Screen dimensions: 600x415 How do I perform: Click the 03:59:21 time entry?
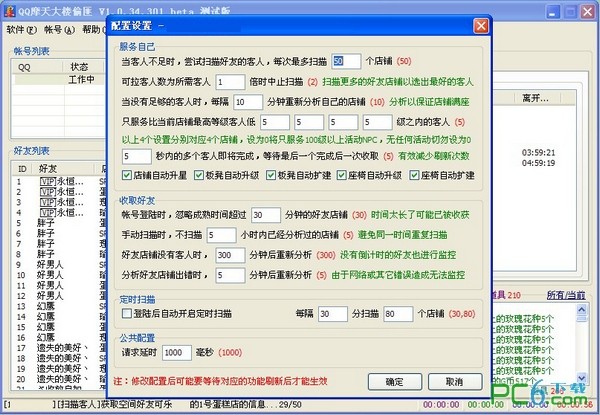538,153
